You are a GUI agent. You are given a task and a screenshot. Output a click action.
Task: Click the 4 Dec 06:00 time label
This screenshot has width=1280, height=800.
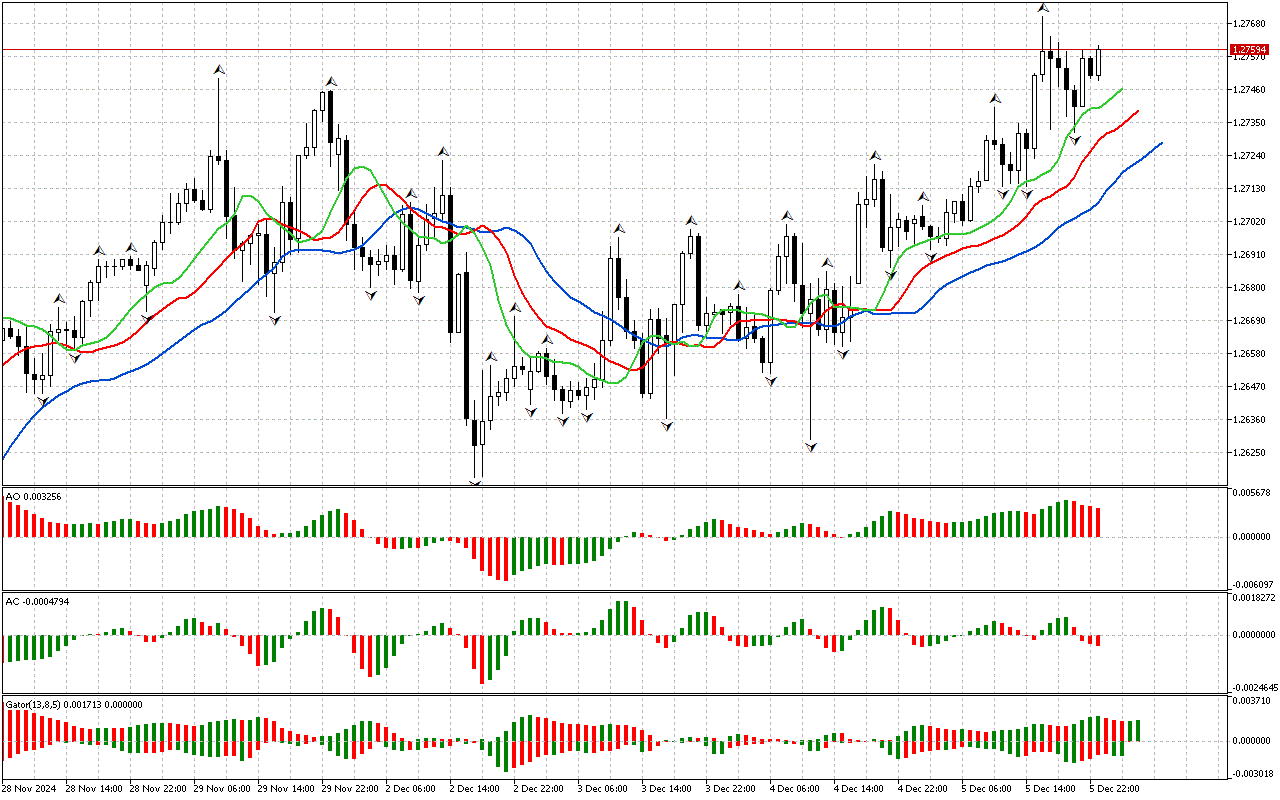tap(795, 789)
